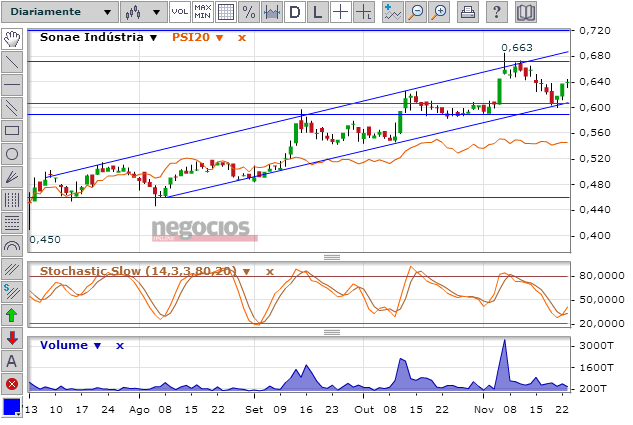Open the help question mark
This screenshot has height=425, width=633.
497,12
